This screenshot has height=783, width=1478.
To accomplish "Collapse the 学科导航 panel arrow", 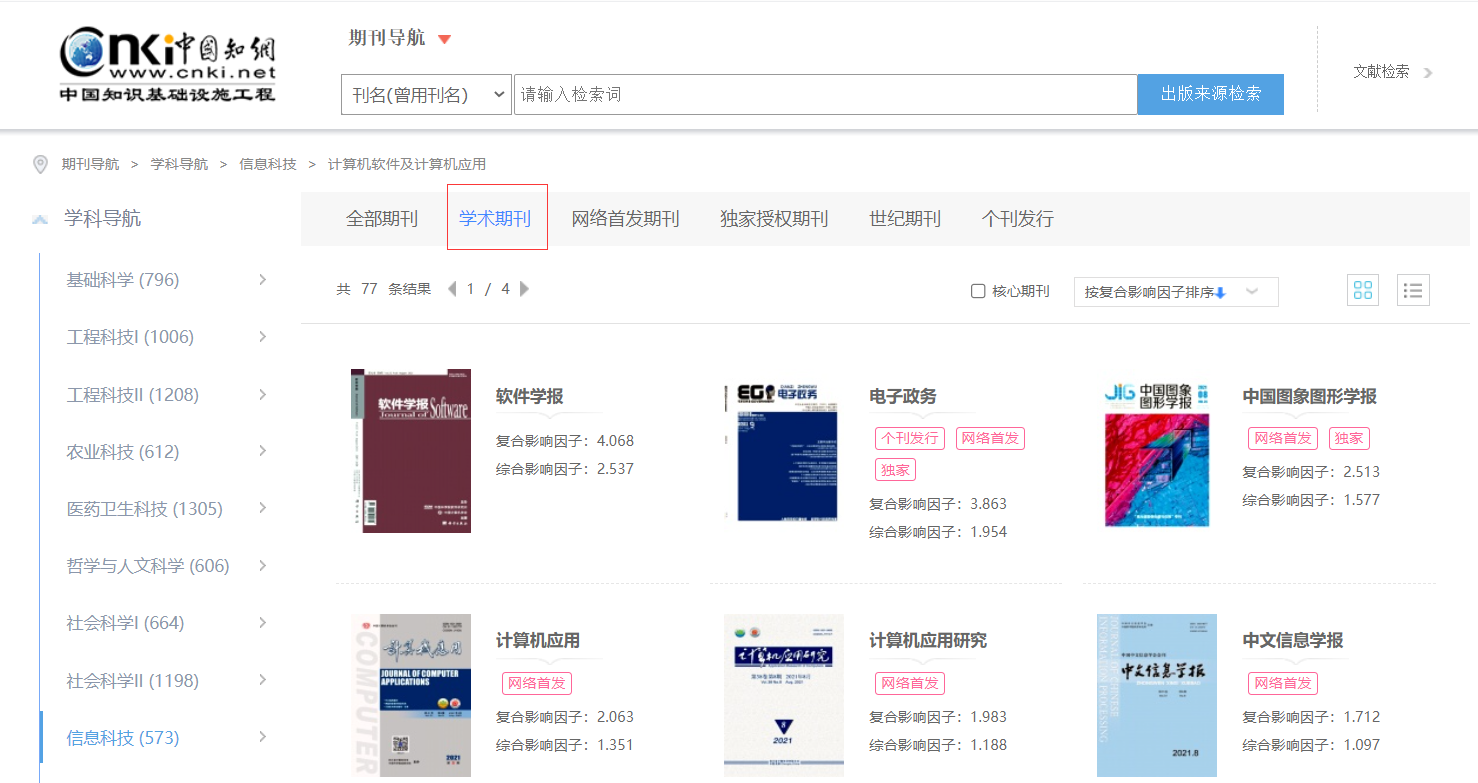I will click(x=39, y=217).
